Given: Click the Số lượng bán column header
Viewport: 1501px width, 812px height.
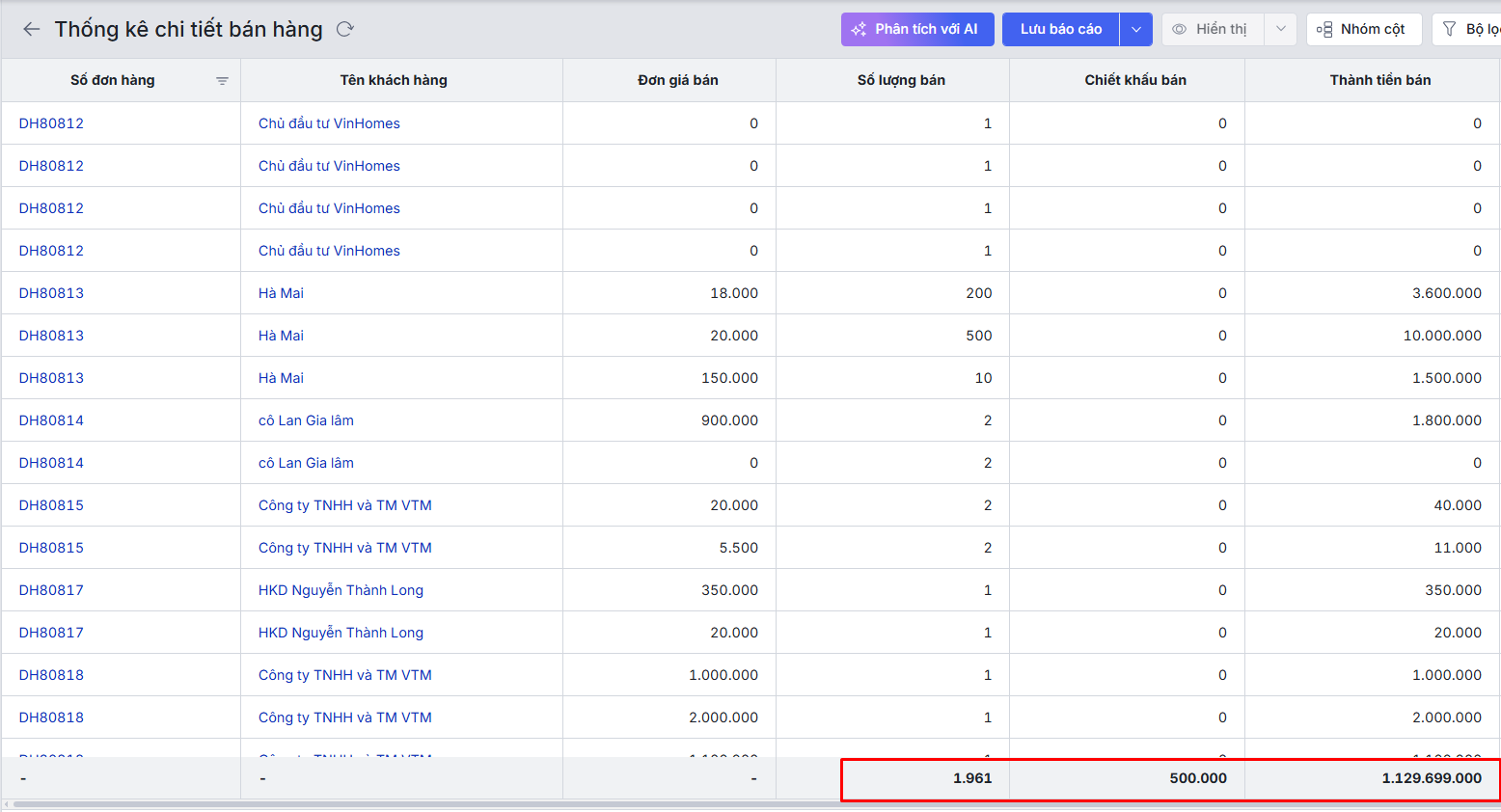Looking at the screenshot, I should [x=901, y=80].
